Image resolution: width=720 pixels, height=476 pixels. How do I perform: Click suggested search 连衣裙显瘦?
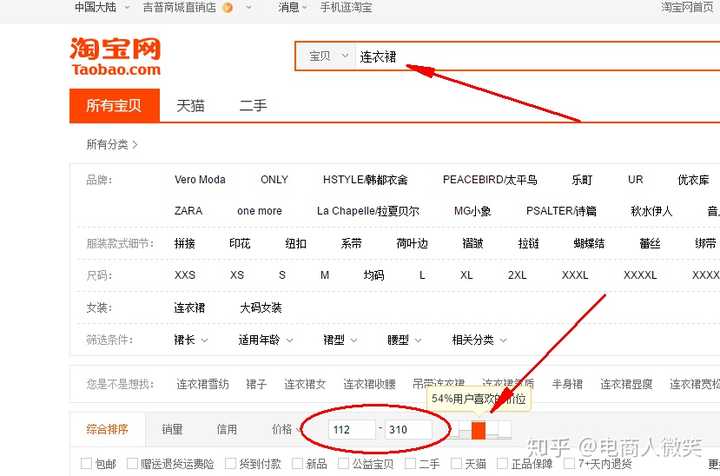pos(626,384)
